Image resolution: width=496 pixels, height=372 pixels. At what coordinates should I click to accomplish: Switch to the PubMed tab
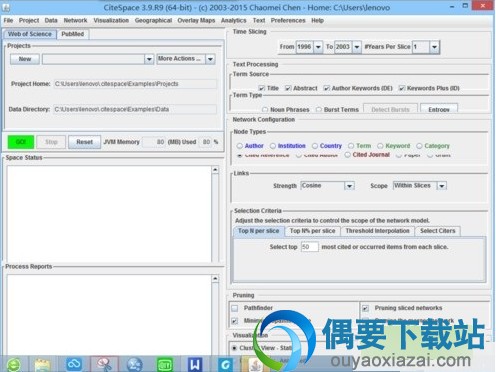pyautogui.click(x=73, y=34)
